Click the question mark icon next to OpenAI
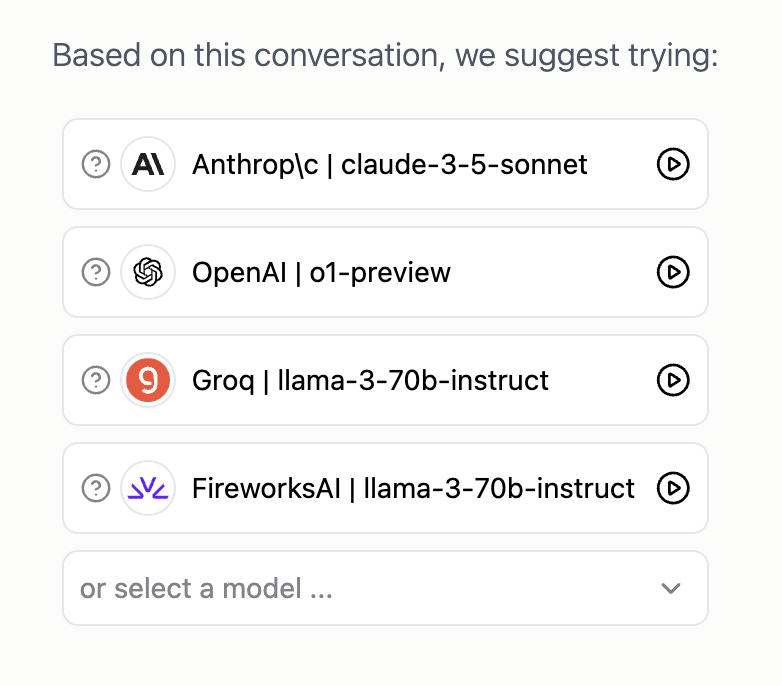This screenshot has height=686, width=782. click(95, 272)
